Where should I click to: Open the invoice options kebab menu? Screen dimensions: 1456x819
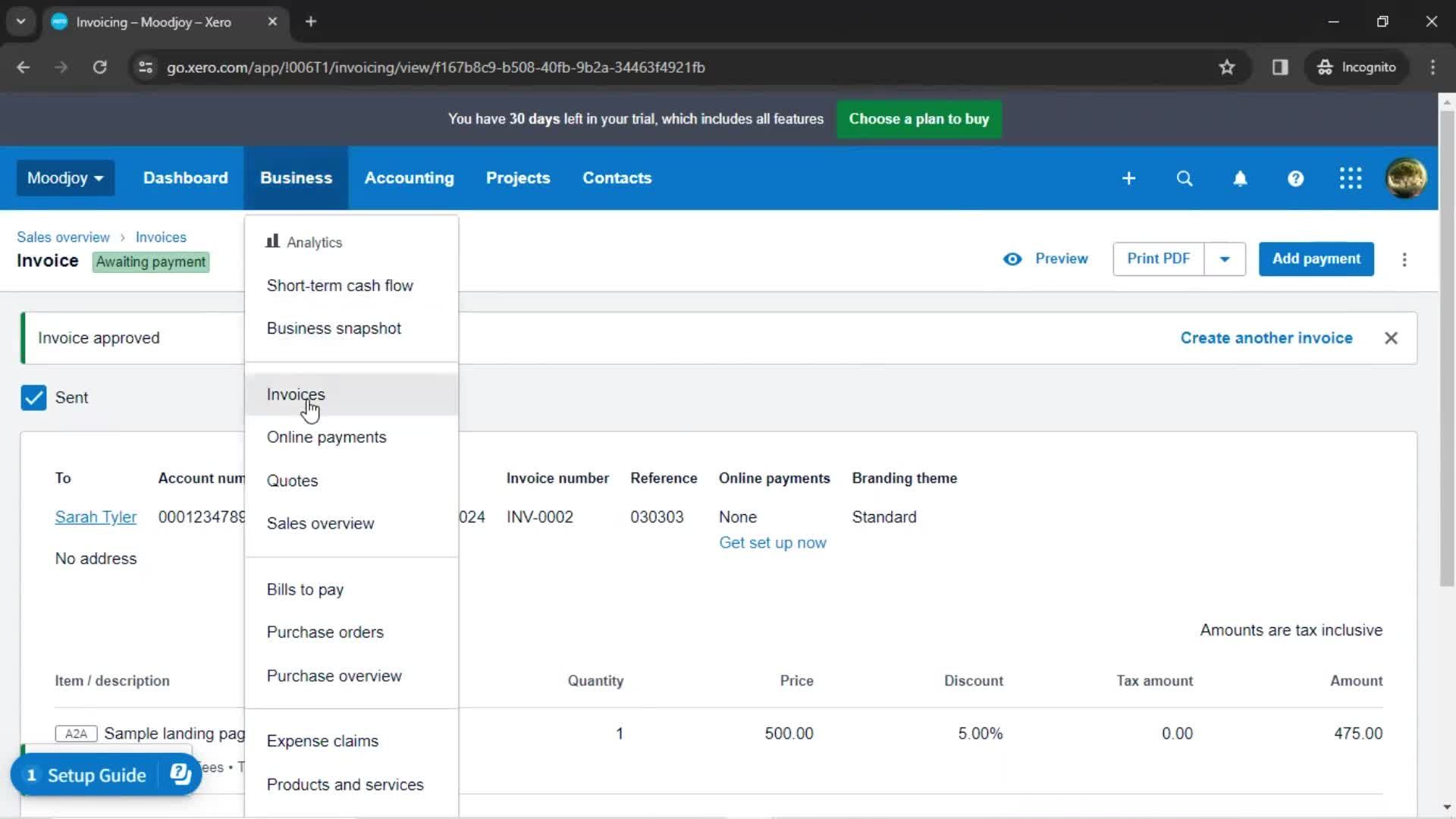[x=1404, y=259]
